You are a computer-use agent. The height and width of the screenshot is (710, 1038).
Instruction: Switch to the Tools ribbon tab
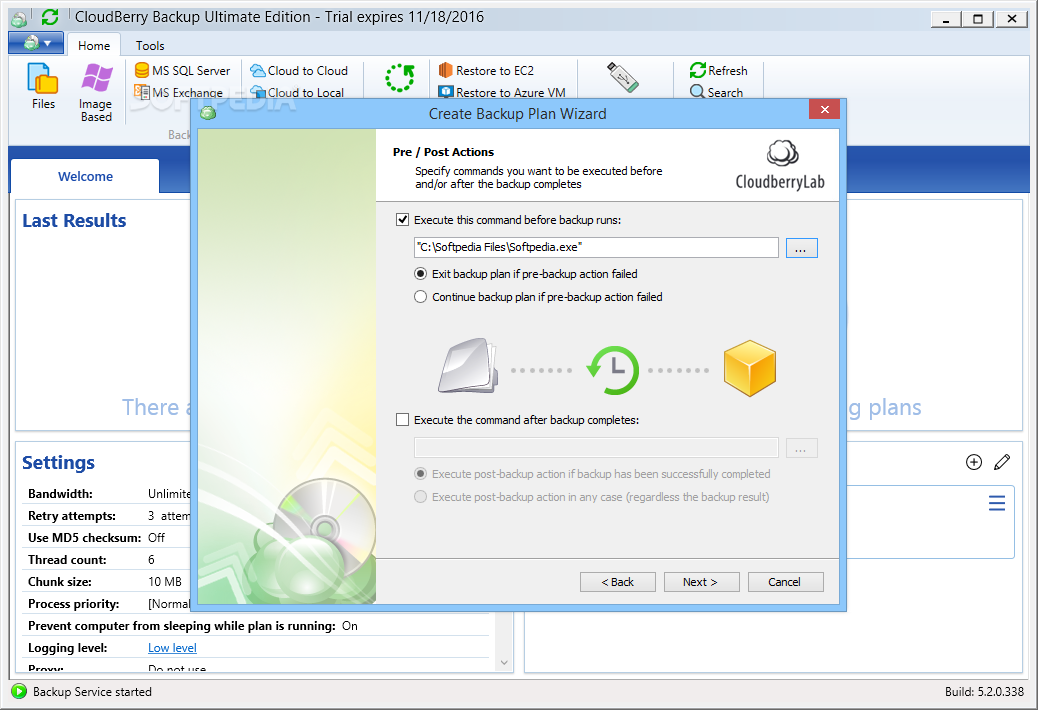(x=150, y=46)
